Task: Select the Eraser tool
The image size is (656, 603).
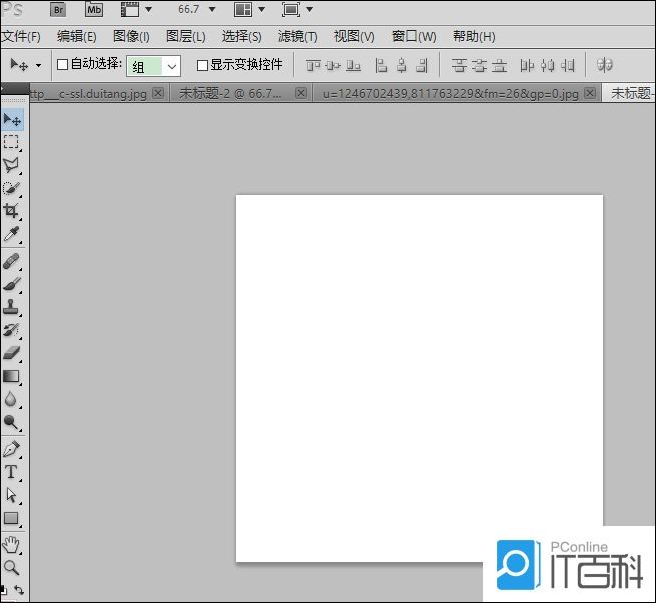Action: coord(12,352)
